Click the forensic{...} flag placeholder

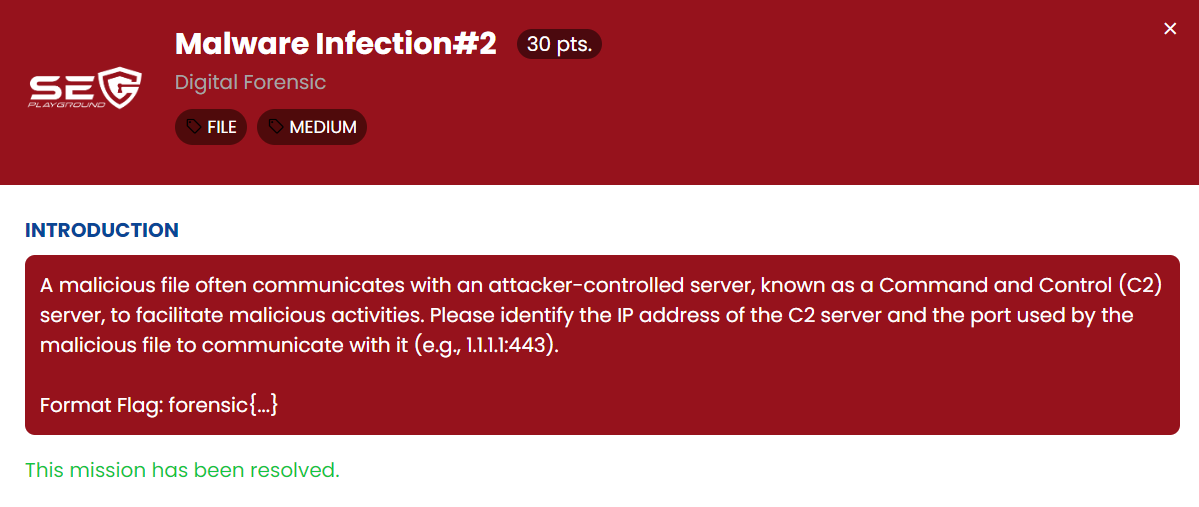[223, 406]
